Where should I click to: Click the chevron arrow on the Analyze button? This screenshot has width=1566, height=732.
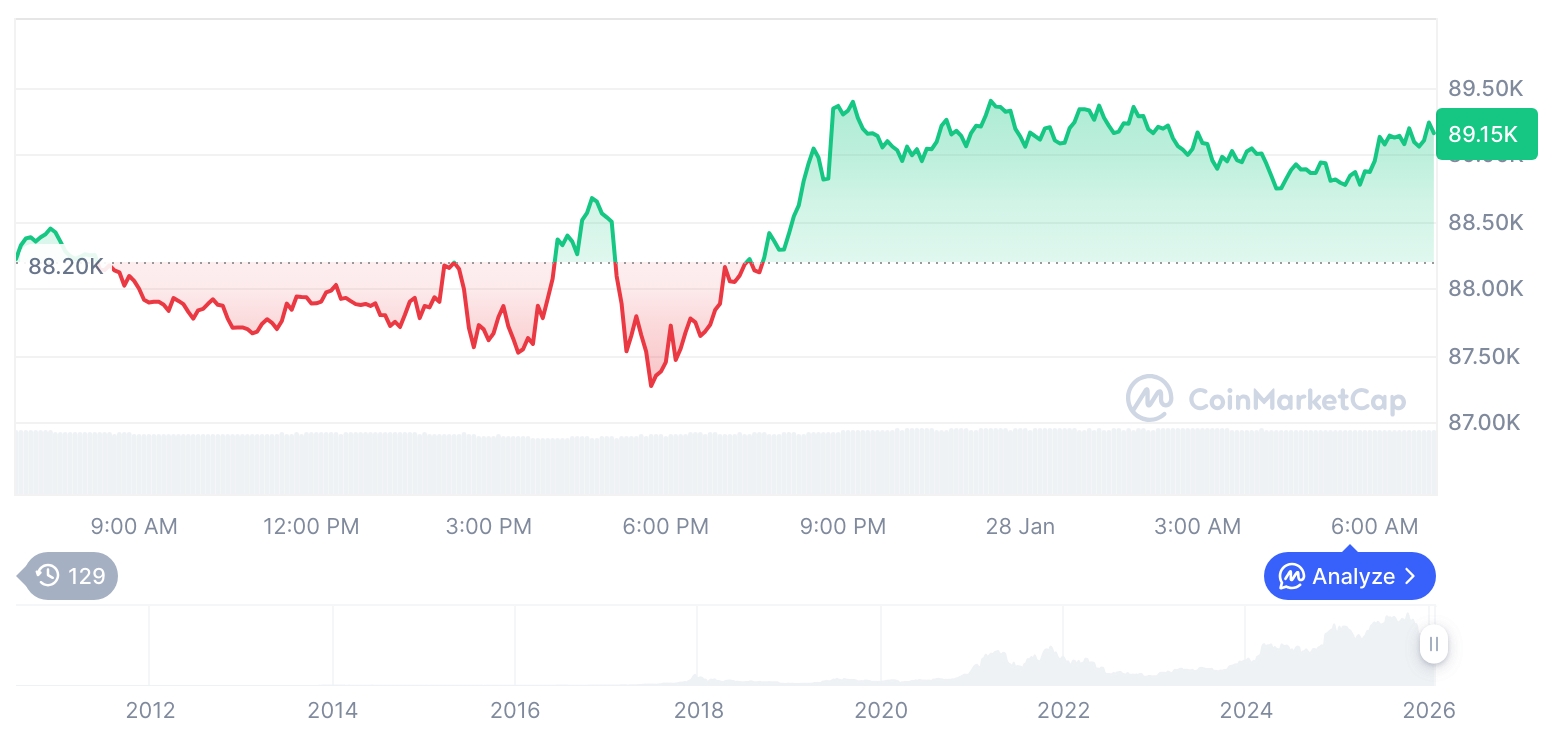pyautogui.click(x=1411, y=576)
